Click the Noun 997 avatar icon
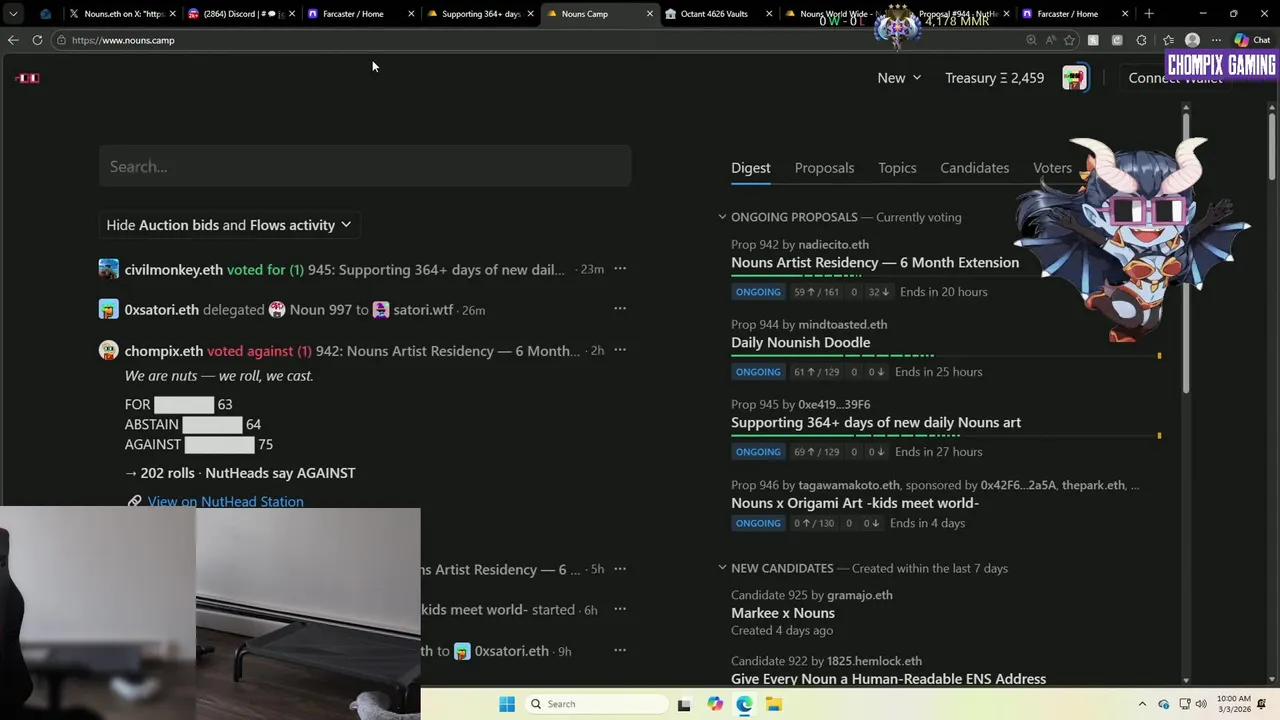The image size is (1280, 720). coord(277,310)
